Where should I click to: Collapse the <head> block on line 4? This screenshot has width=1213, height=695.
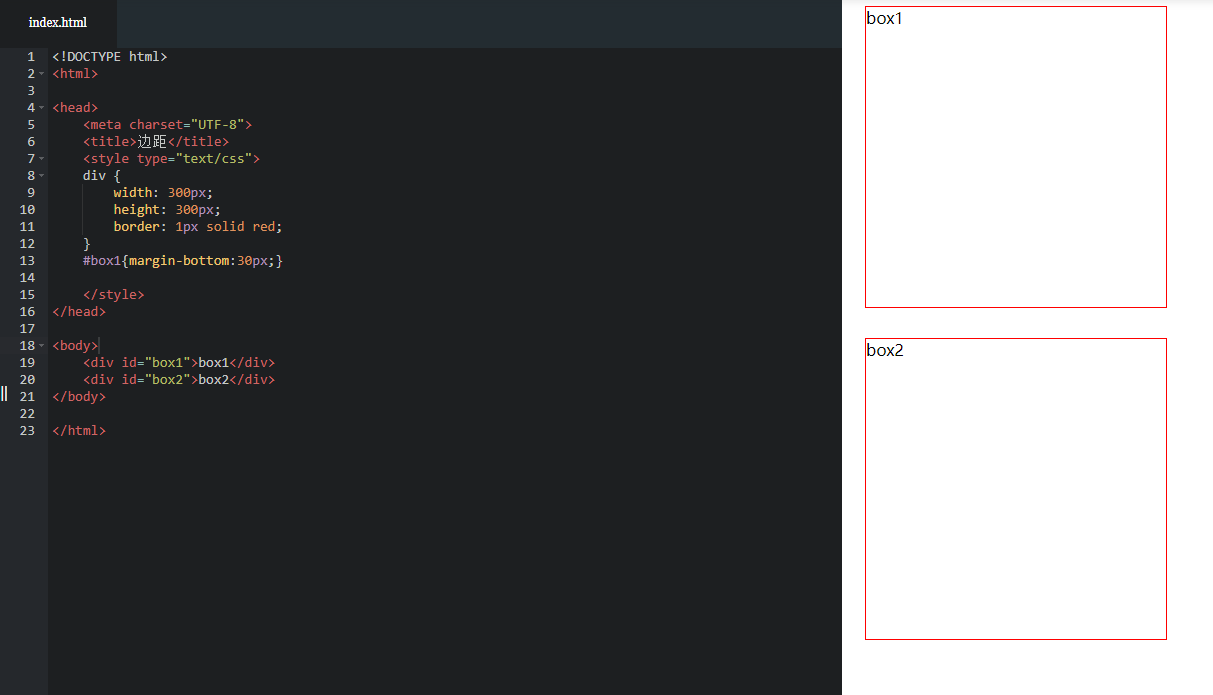click(42, 108)
